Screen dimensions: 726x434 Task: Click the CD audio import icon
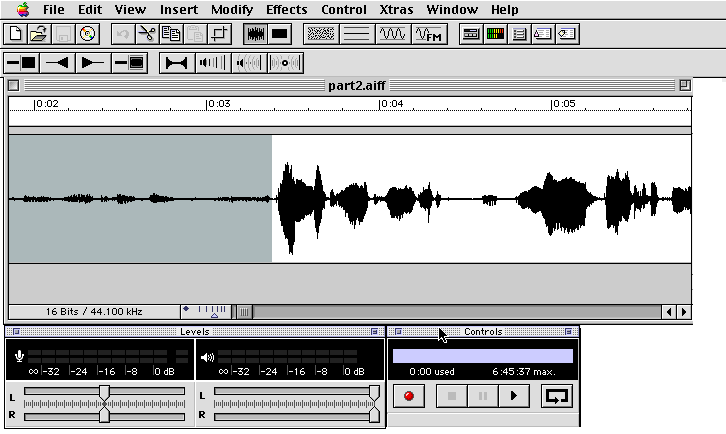coord(87,34)
